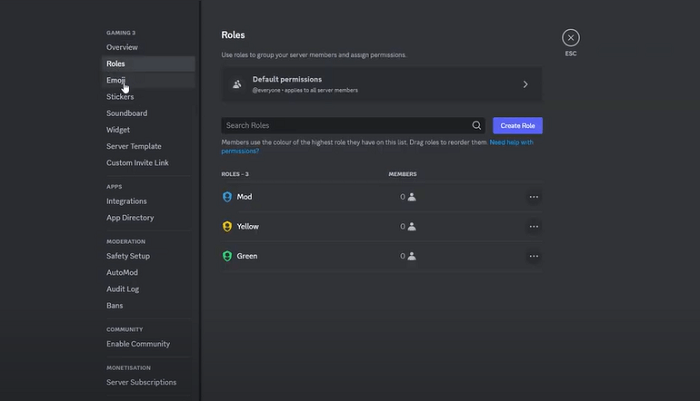Expand Default permissions with the chevron arrow
Image resolution: width=700 pixels, height=401 pixels.
pos(525,84)
